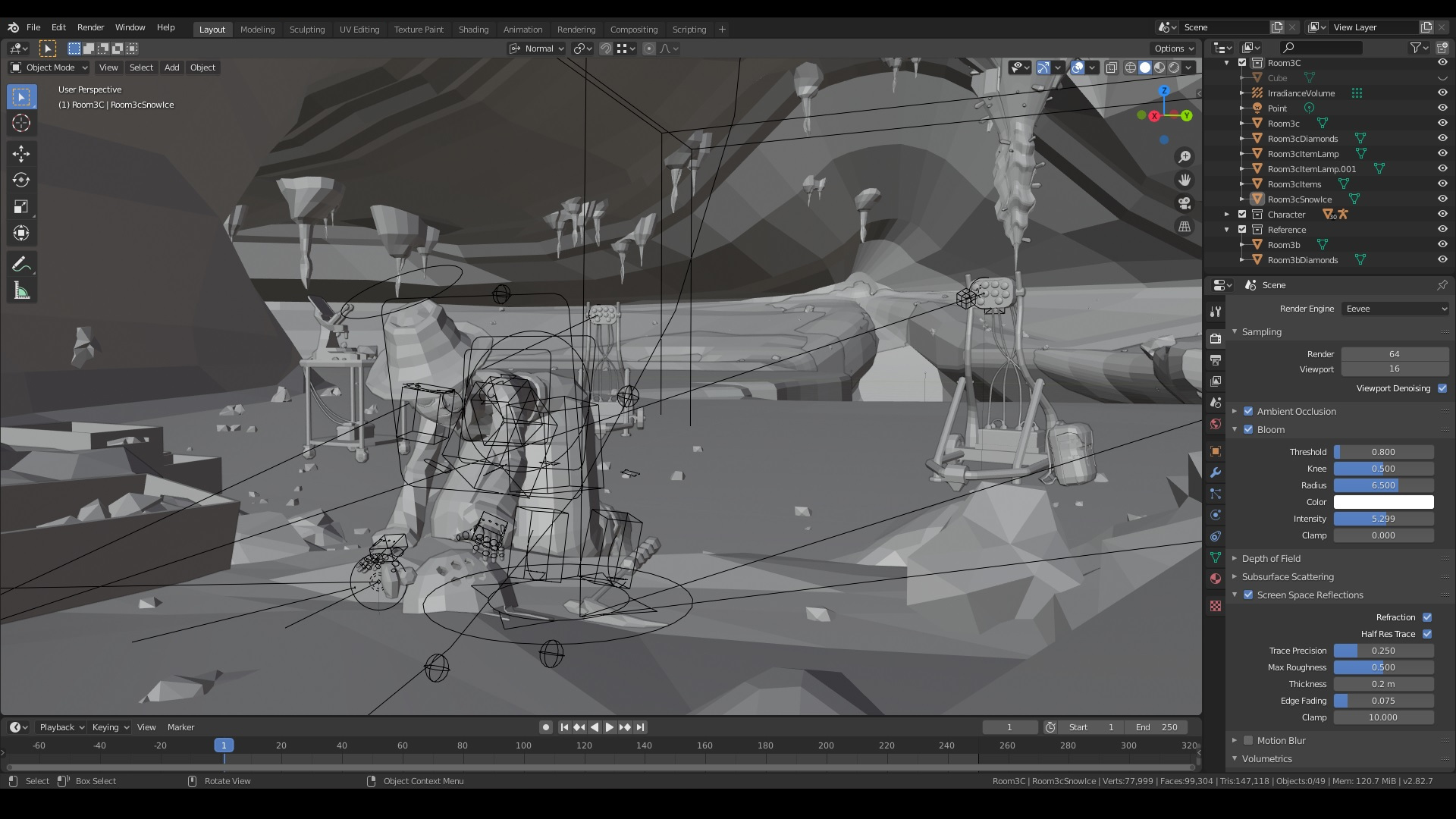
Task: Open the Output properties tab icon
Action: tap(1216, 360)
